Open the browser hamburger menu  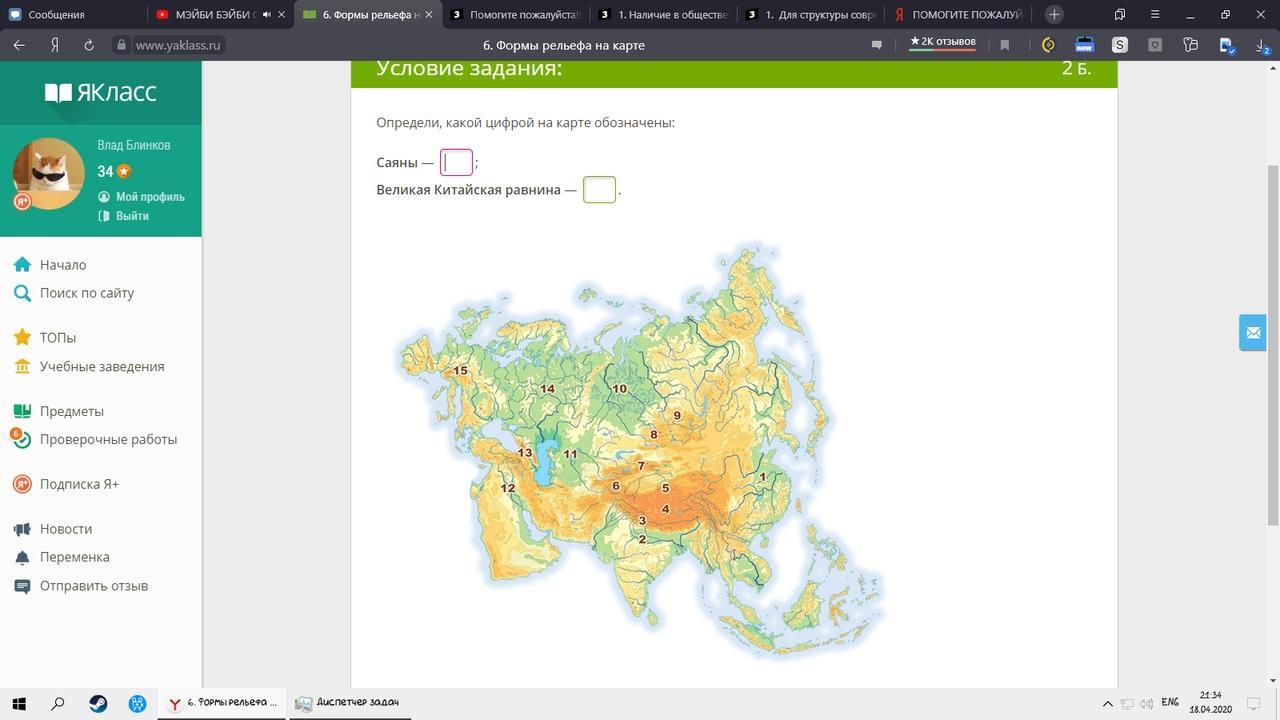[1155, 15]
